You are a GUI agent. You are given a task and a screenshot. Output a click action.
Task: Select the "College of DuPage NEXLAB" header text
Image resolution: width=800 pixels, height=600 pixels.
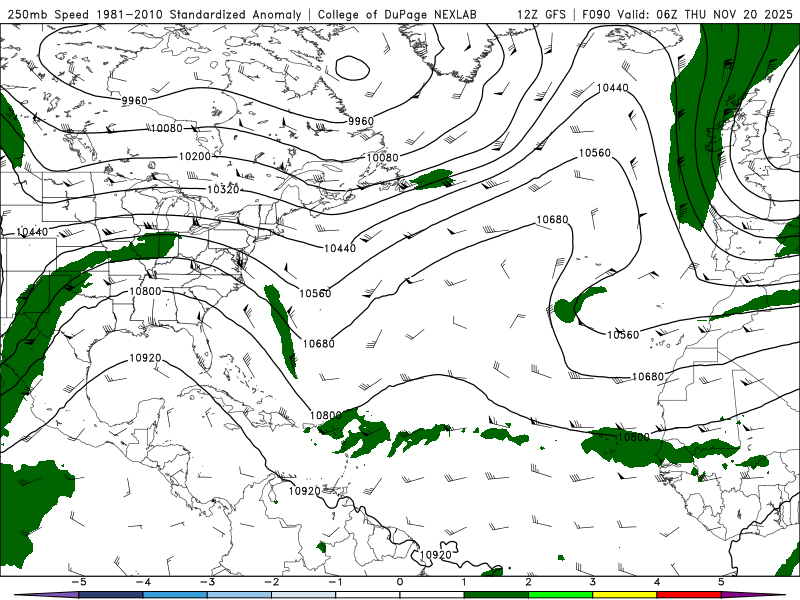pos(397,14)
